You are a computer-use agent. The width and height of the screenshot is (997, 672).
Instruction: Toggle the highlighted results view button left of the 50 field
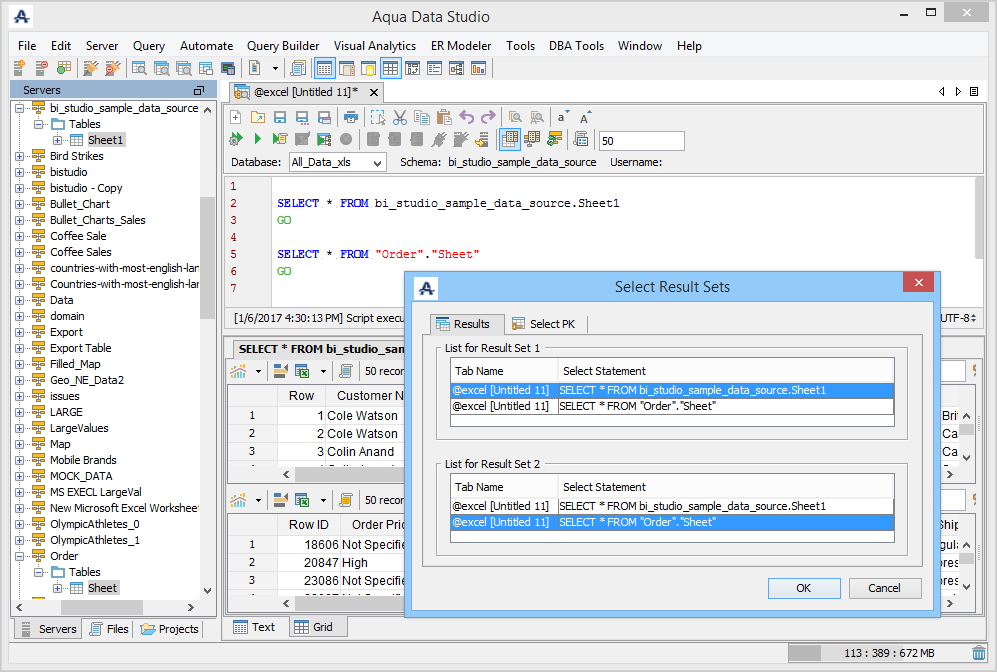click(510, 139)
